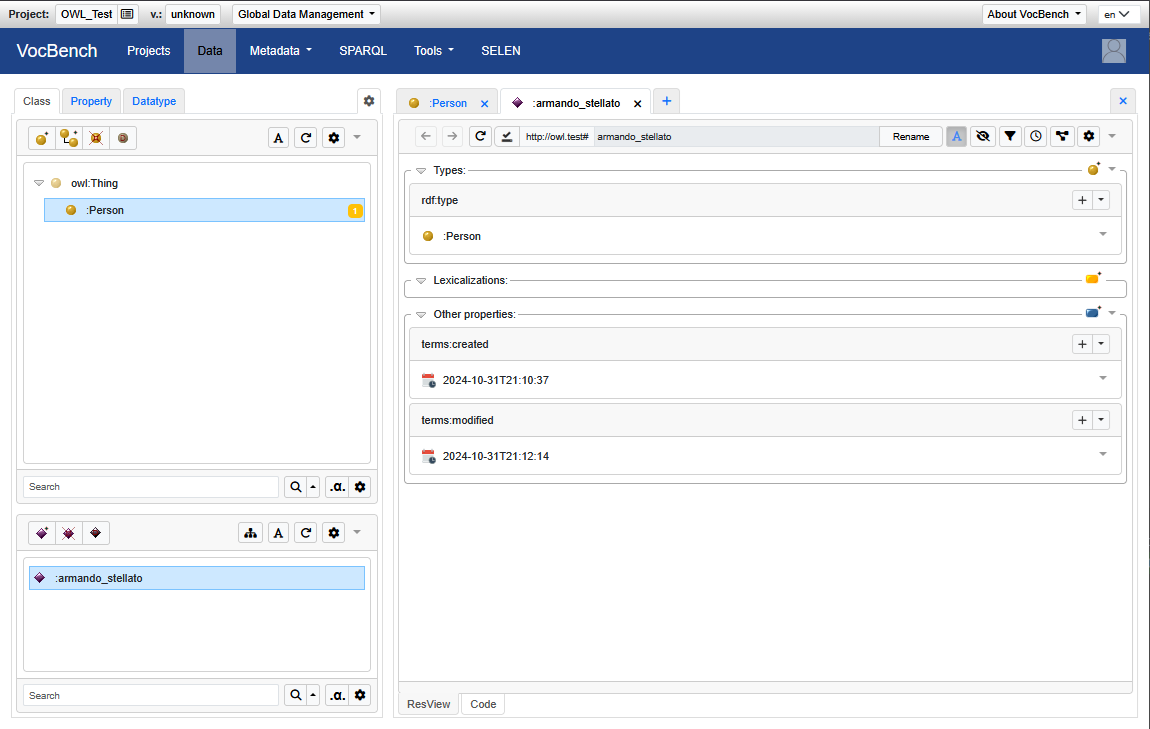Select the :Person class tree item

point(204,210)
